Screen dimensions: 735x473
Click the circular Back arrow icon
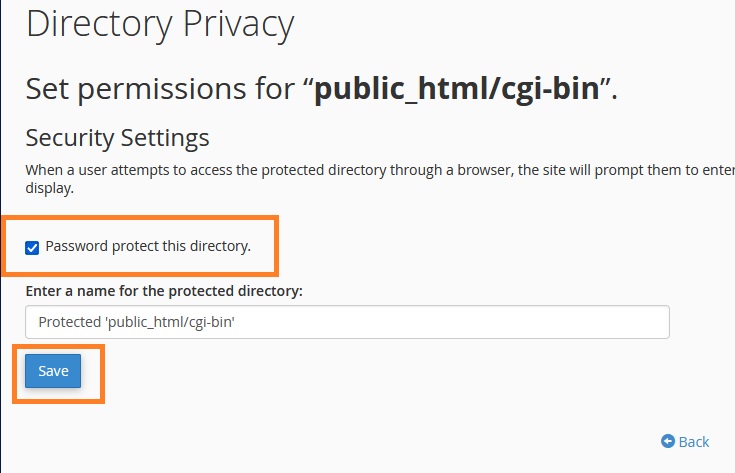(668, 441)
